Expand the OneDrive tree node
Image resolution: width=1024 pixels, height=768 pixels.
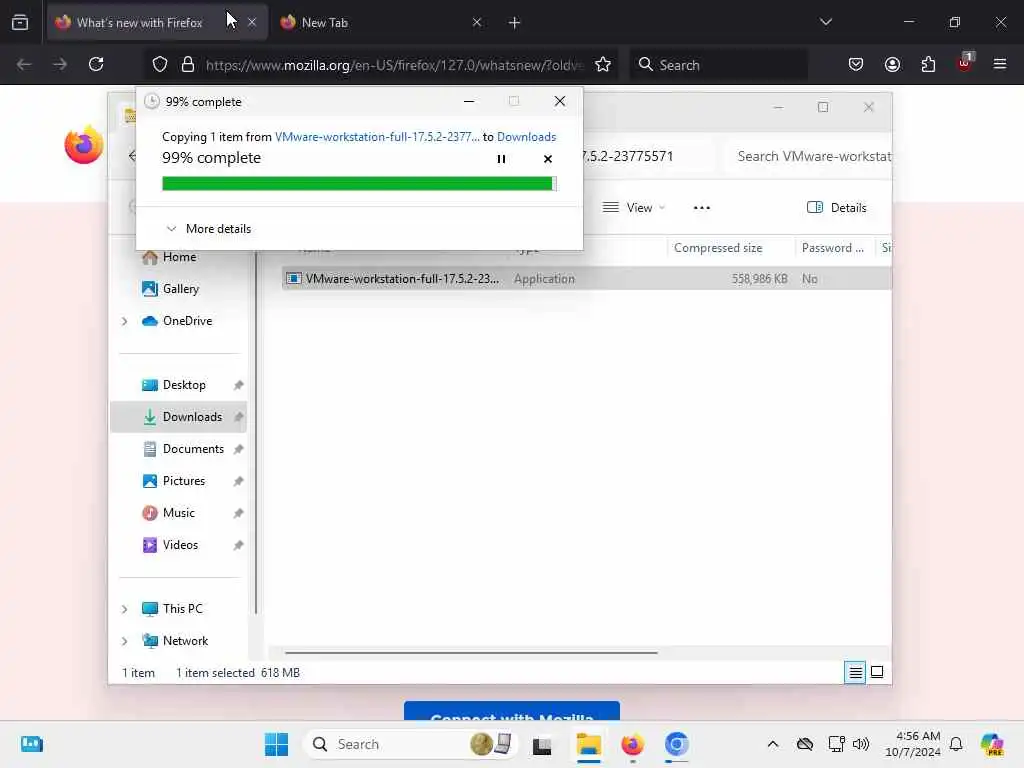(x=124, y=321)
